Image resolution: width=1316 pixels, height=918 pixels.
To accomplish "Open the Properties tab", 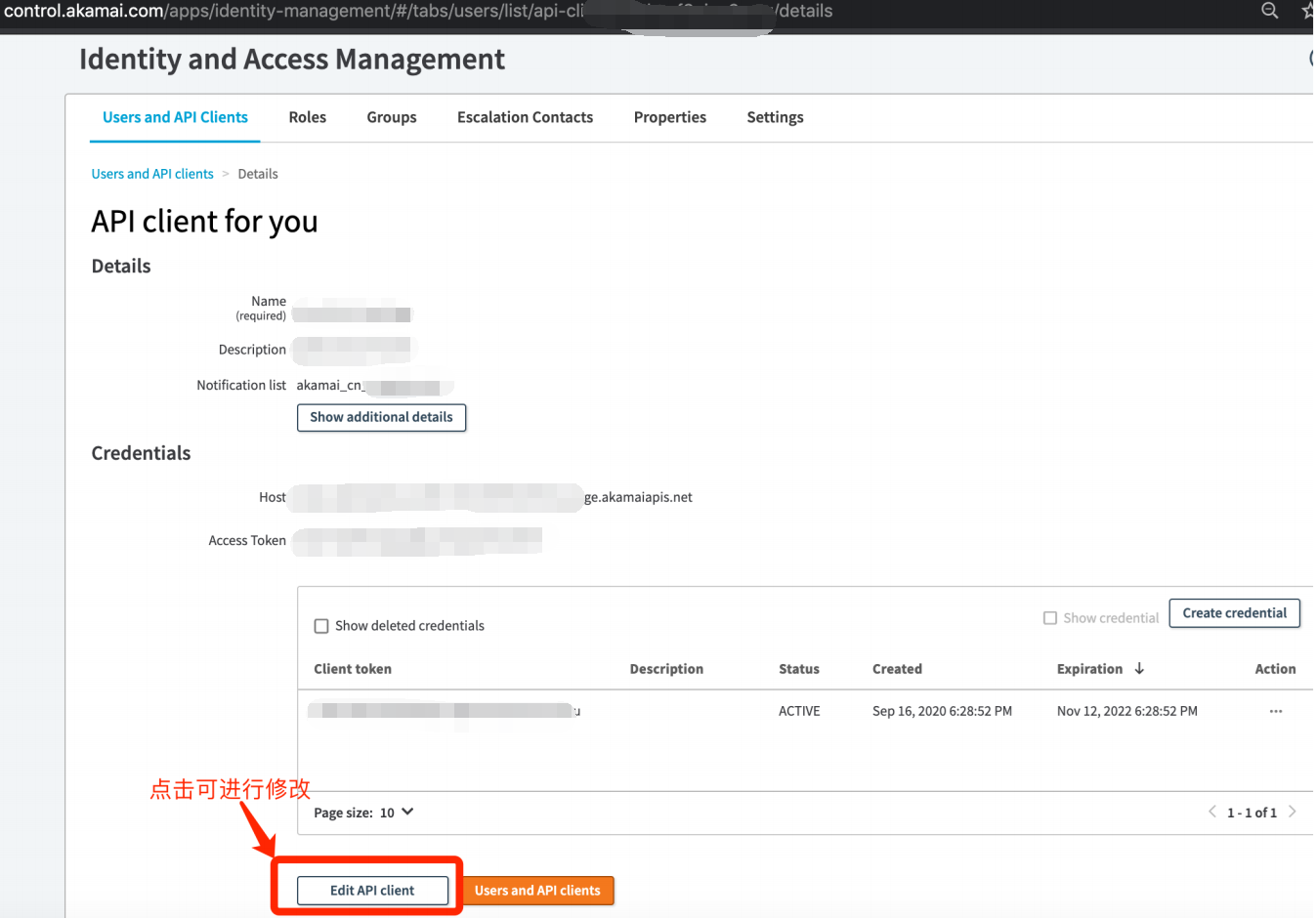I will [670, 117].
